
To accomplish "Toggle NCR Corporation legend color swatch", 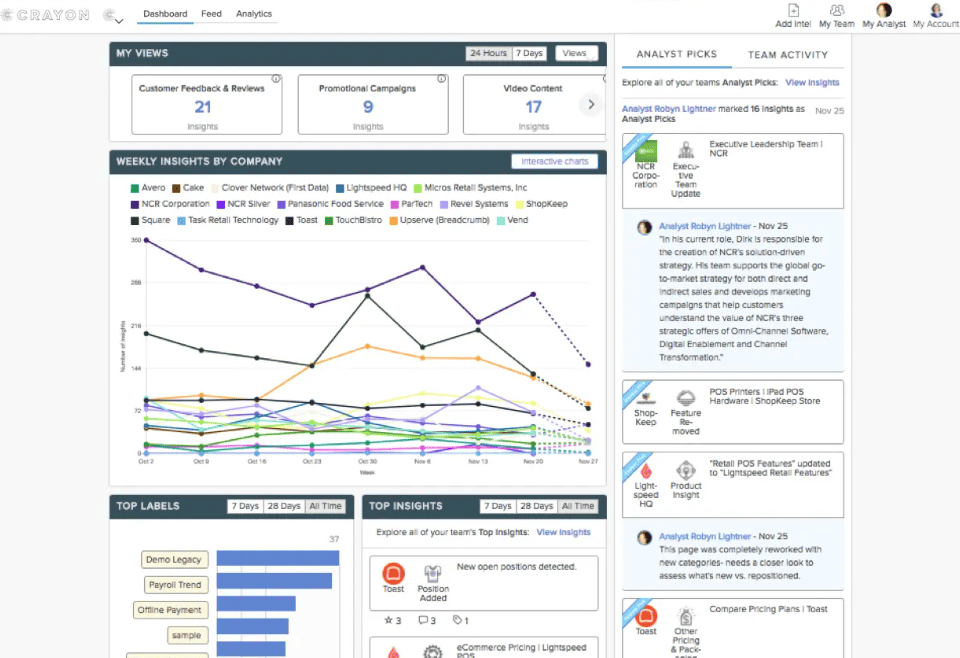I will 135,204.
